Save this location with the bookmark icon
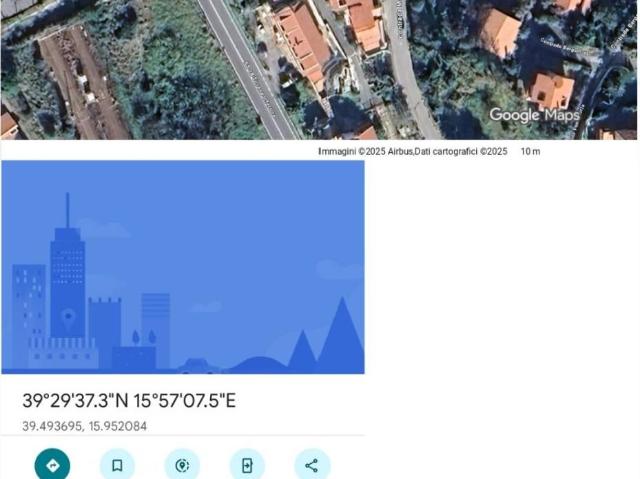The image size is (640, 479). point(117,465)
